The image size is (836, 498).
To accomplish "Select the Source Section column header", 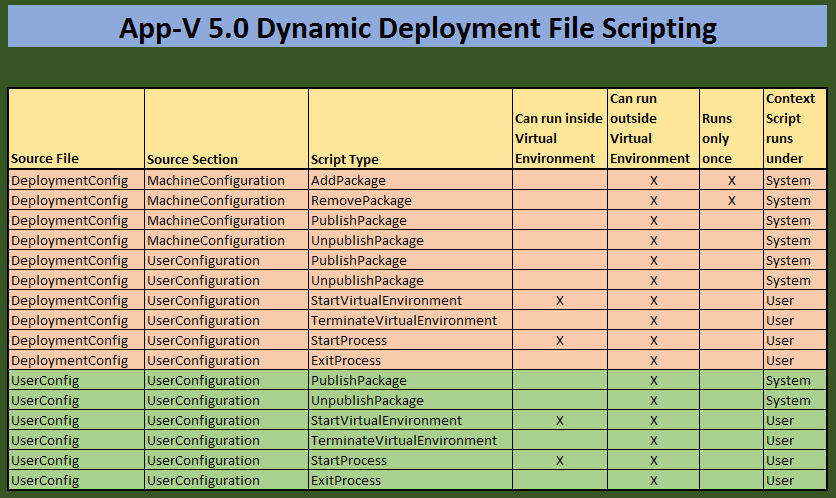I will click(192, 159).
